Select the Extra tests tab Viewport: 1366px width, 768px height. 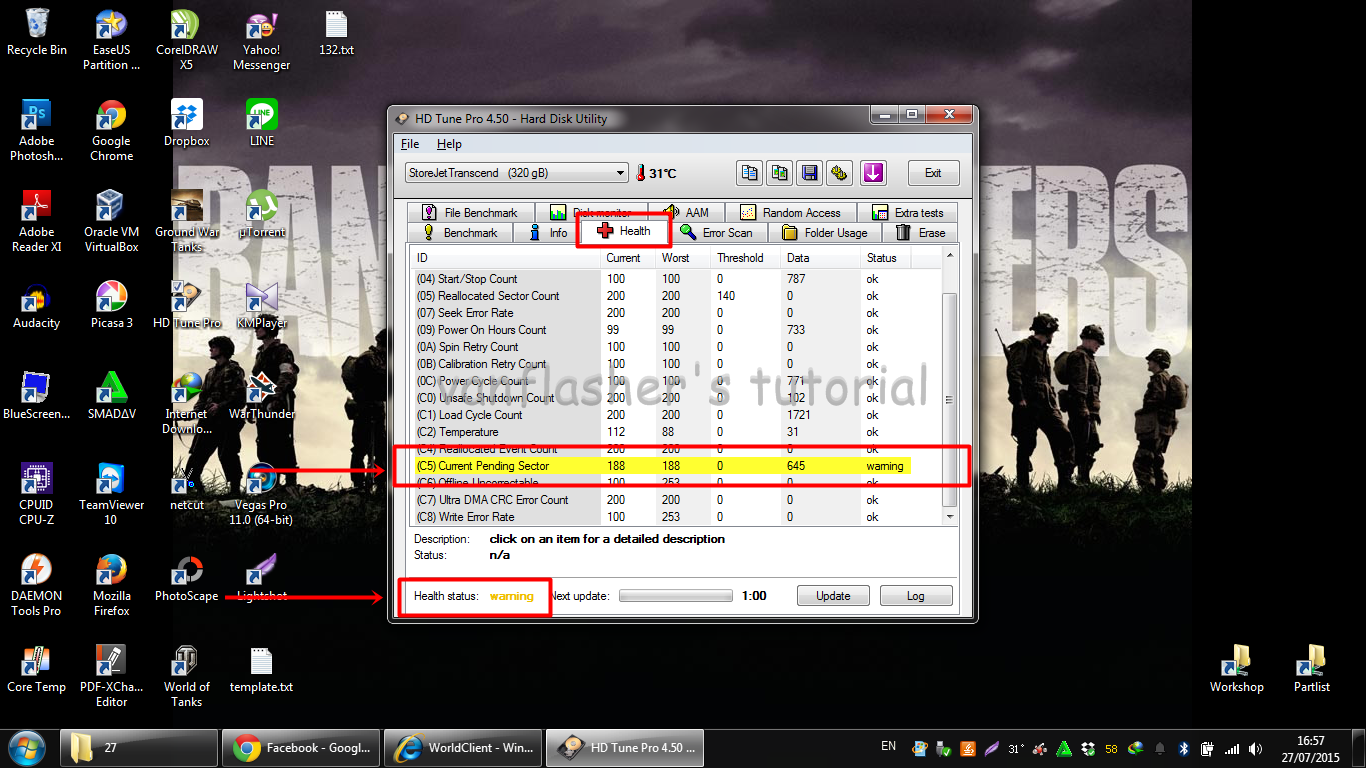coord(907,213)
